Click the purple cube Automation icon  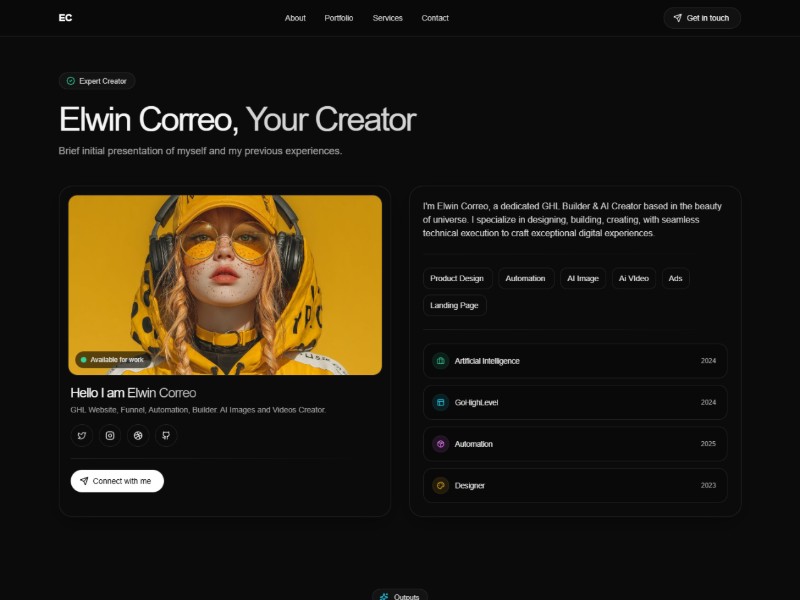(440, 444)
